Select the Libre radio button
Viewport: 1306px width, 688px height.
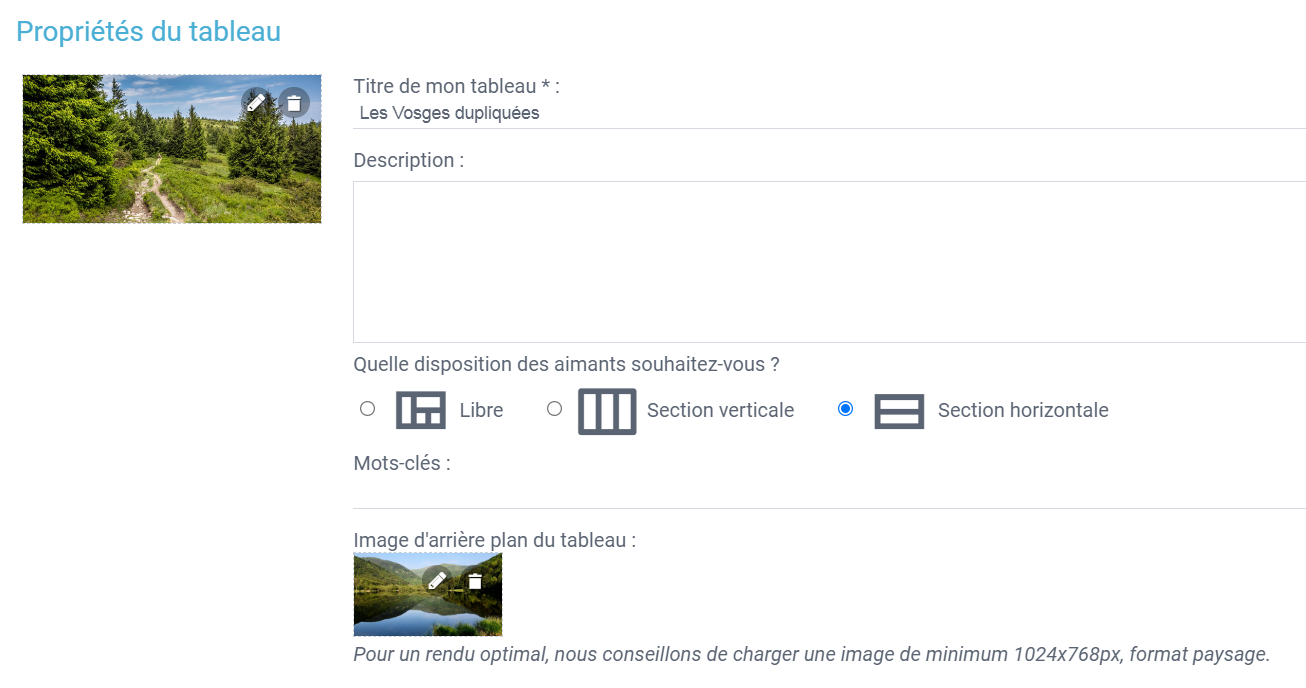(x=367, y=409)
